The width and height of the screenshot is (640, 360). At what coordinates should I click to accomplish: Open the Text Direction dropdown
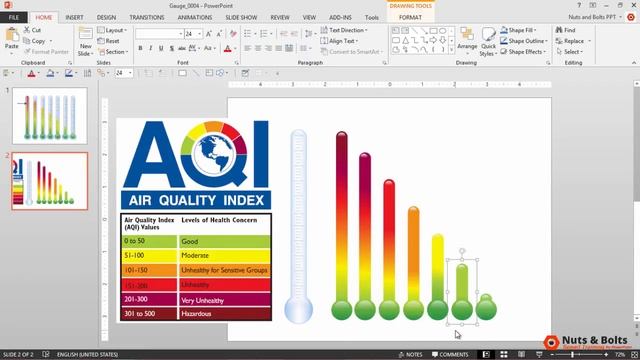click(x=344, y=30)
